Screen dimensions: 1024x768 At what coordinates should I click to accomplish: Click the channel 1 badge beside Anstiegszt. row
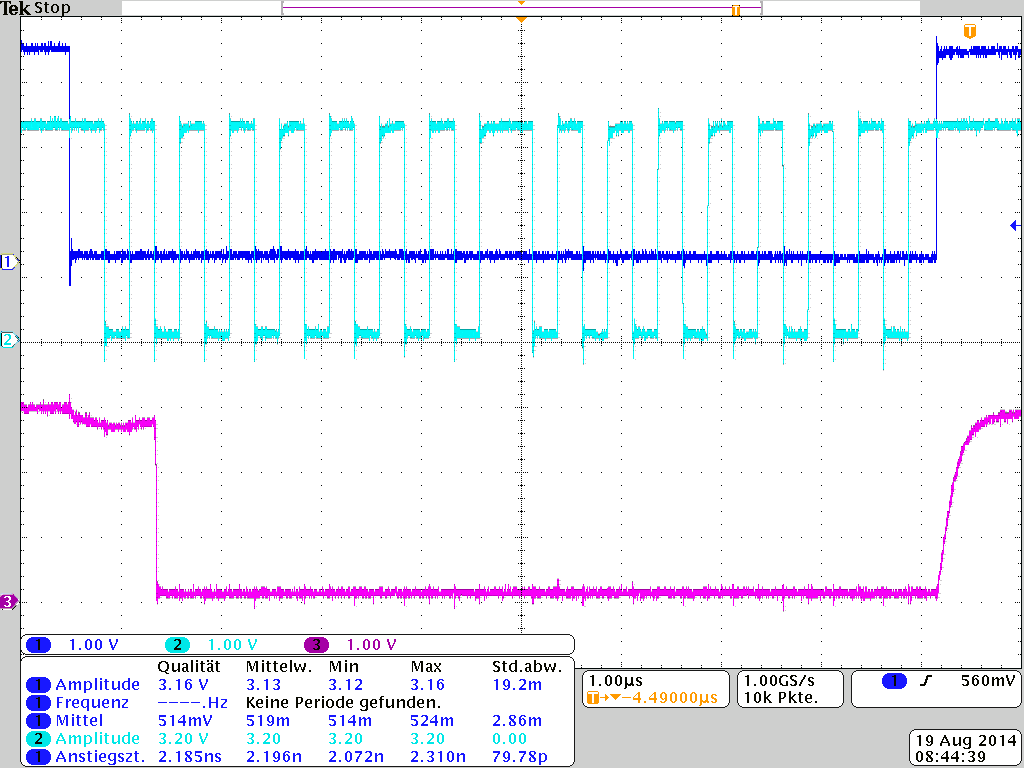[x=39, y=757]
